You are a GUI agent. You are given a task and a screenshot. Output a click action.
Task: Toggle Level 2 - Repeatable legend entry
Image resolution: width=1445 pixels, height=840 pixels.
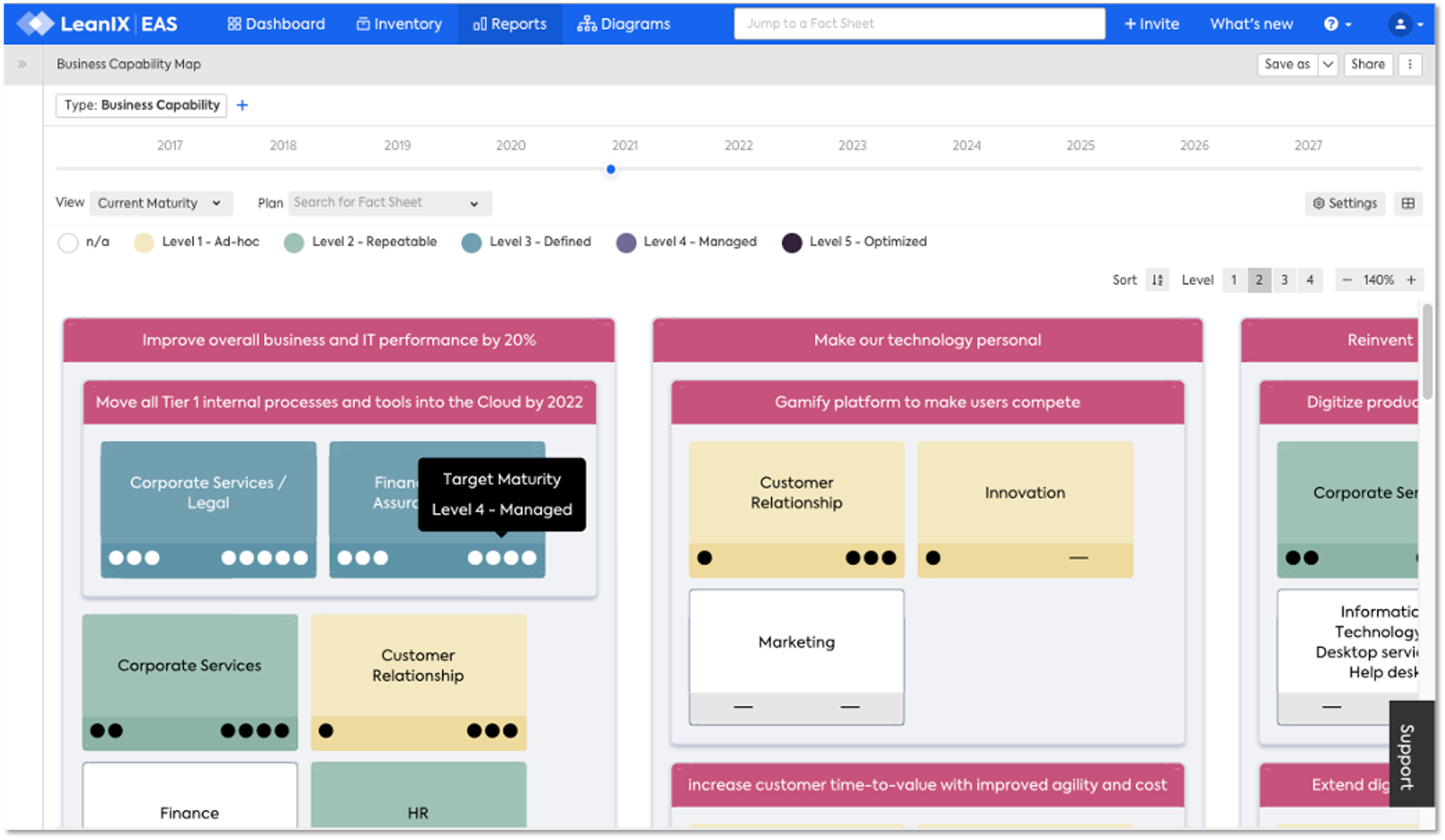tap(360, 242)
